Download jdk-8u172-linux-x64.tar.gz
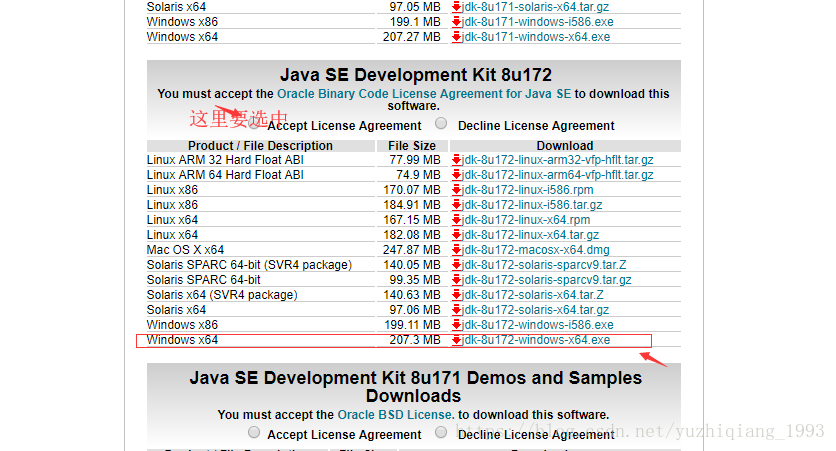 tap(530, 235)
